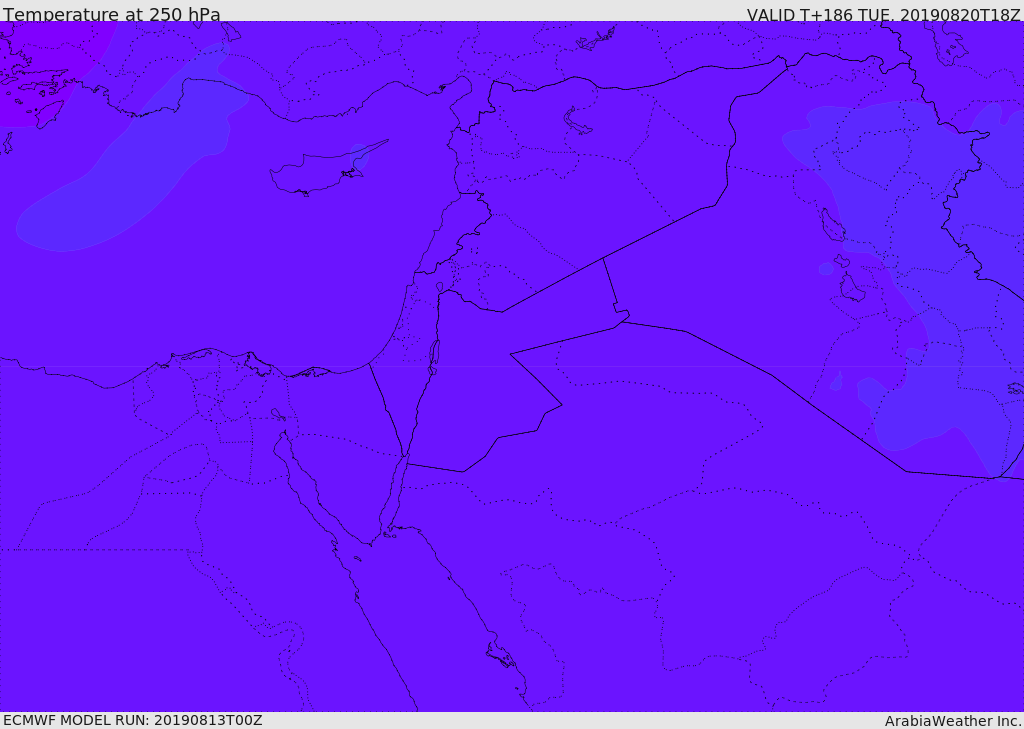Click the 'ArabiaWeather Inc' credit text
Viewport: 1024px width, 729px height.
click(952, 721)
